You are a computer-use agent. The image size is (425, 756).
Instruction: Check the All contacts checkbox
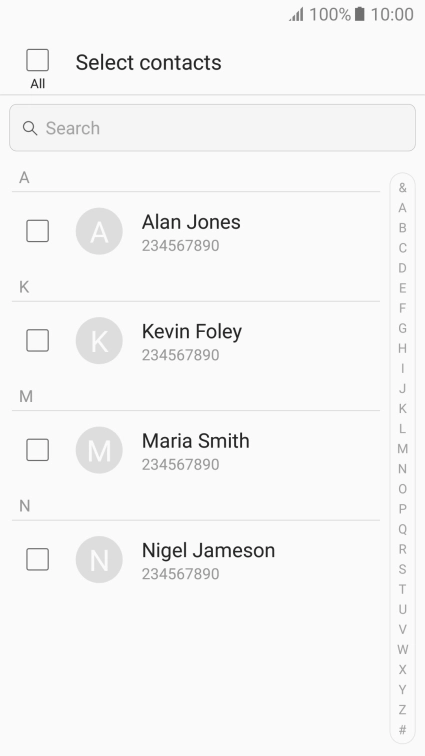[x=38, y=60]
